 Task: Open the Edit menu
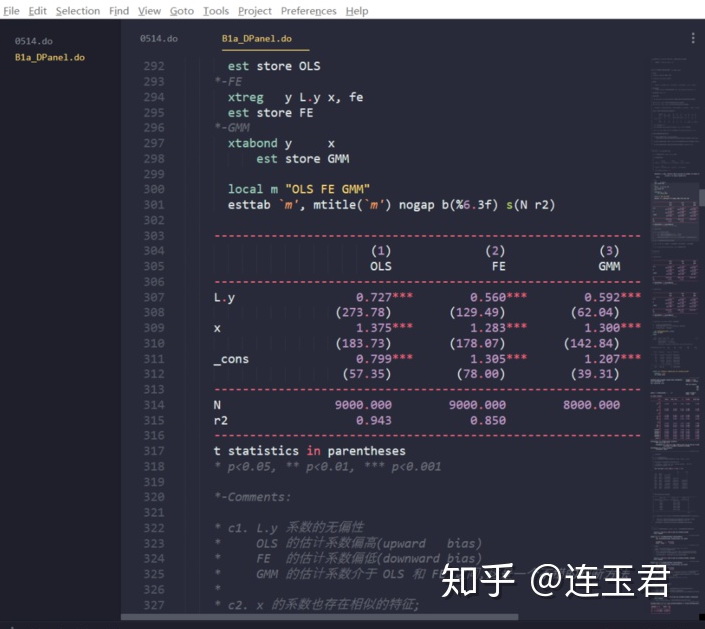coord(37,11)
